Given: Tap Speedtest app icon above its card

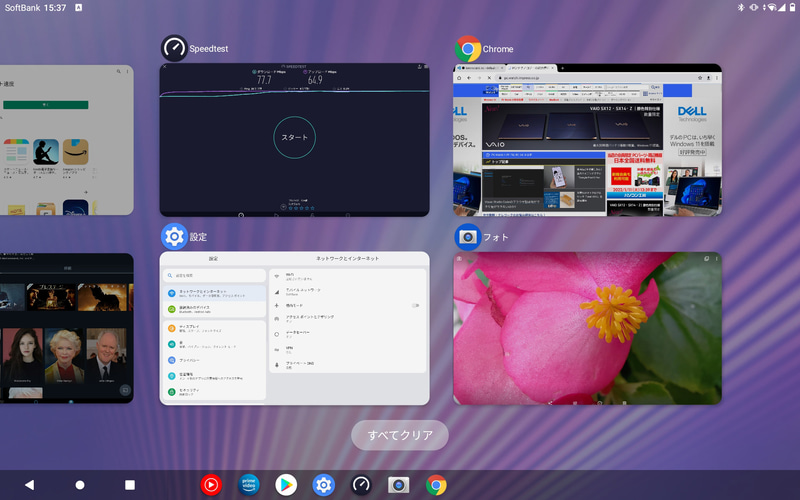Looking at the screenshot, I should tap(174, 48).
